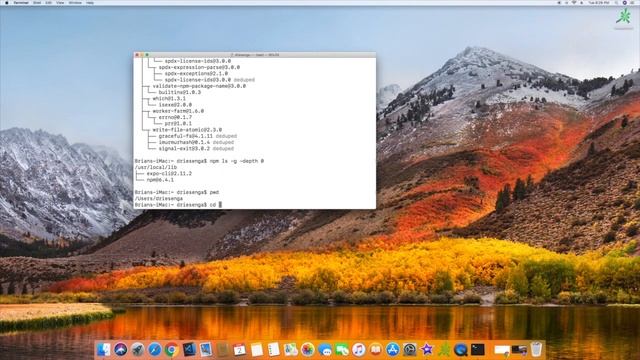Open iBooks orange book icon
This screenshot has width=640, height=360.
click(x=376, y=349)
